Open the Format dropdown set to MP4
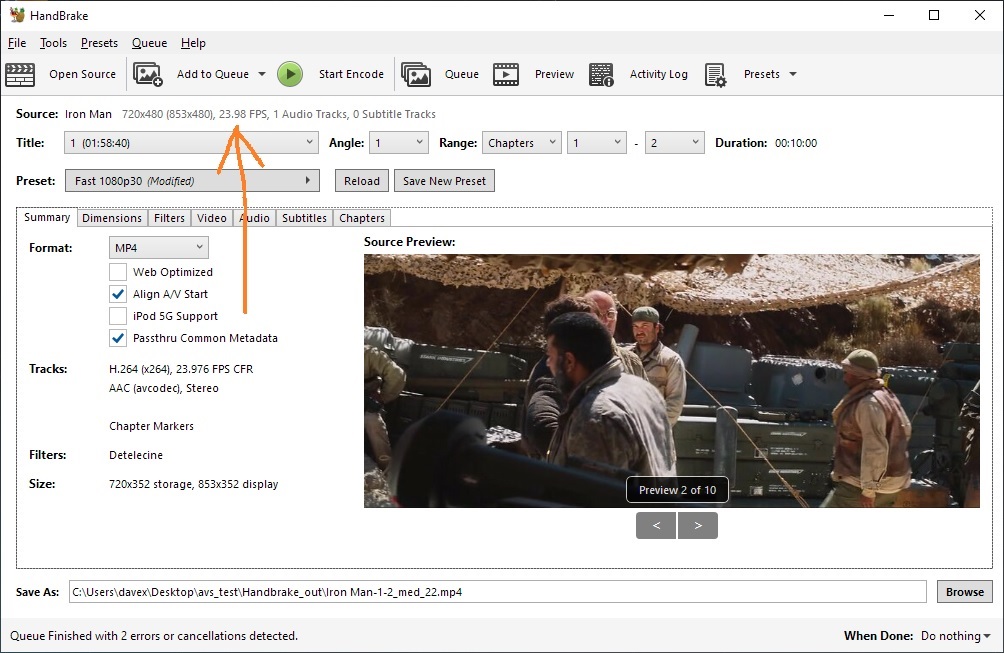This screenshot has width=1004, height=653. pos(159,248)
